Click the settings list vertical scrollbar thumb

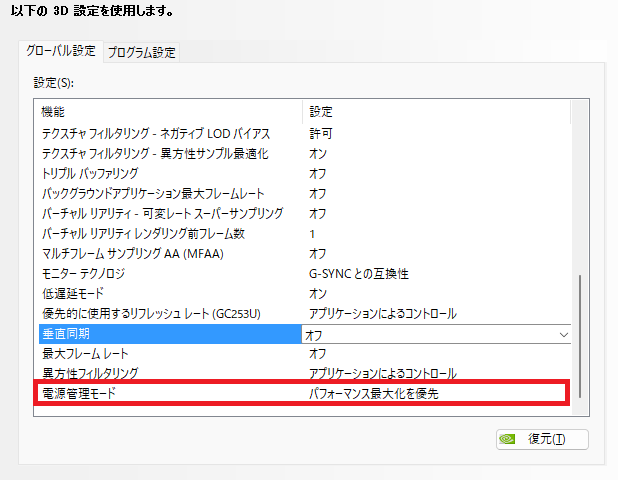pos(580,336)
